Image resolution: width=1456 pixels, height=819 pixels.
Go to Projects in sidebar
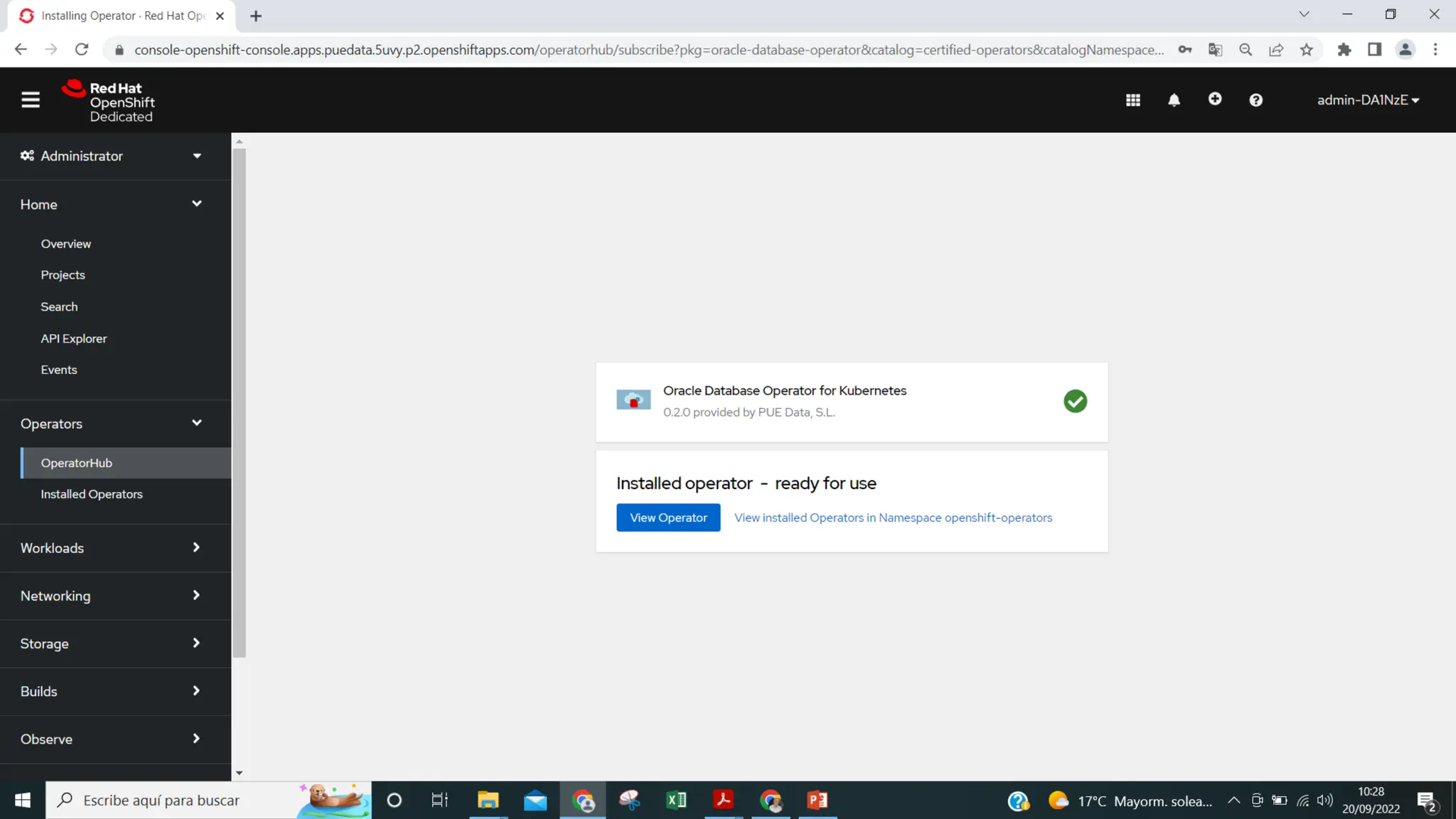[x=63, y=275]
